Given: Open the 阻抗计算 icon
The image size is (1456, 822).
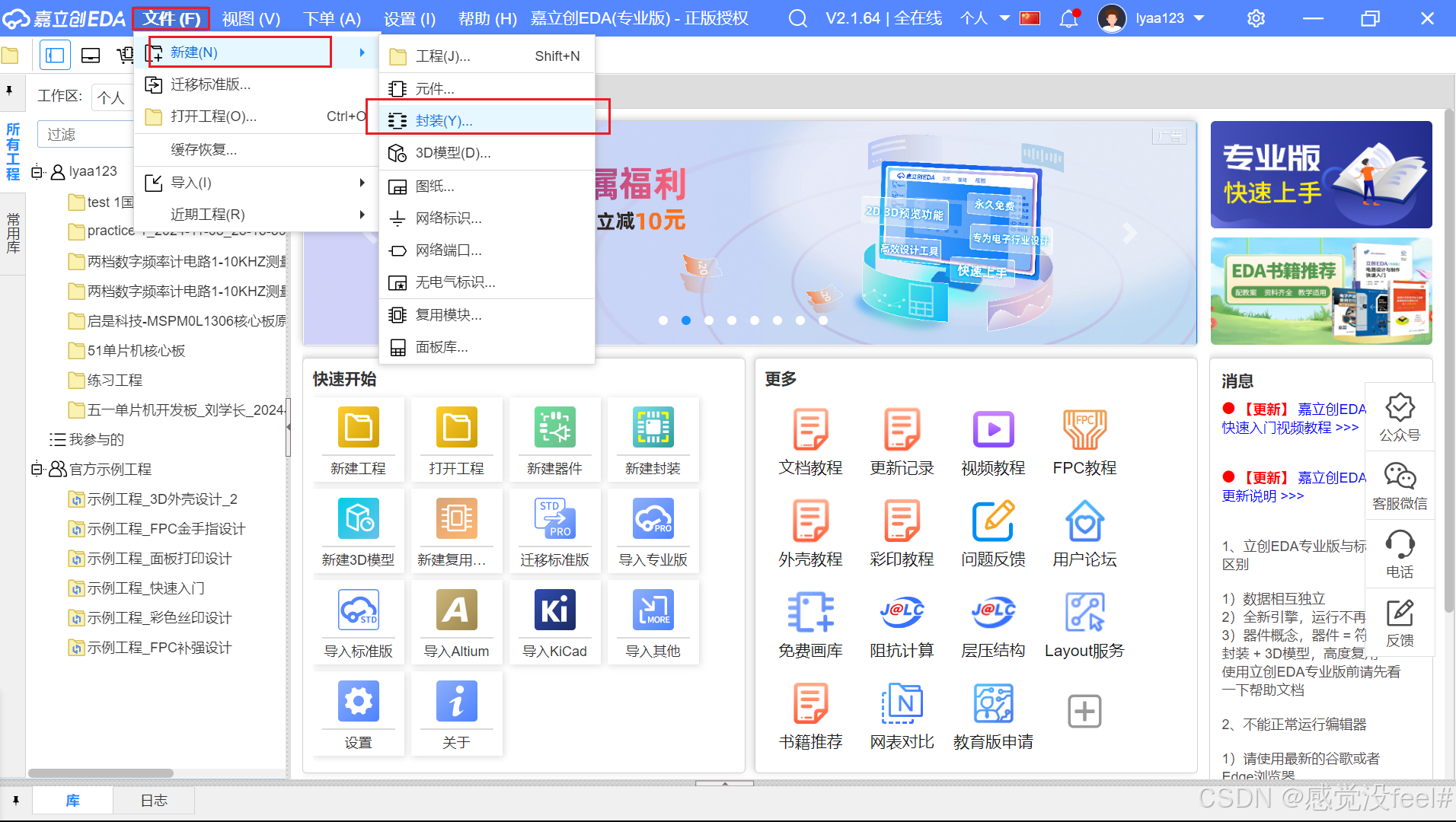Looking at the screenshot, I should click(x=902, y=612).
